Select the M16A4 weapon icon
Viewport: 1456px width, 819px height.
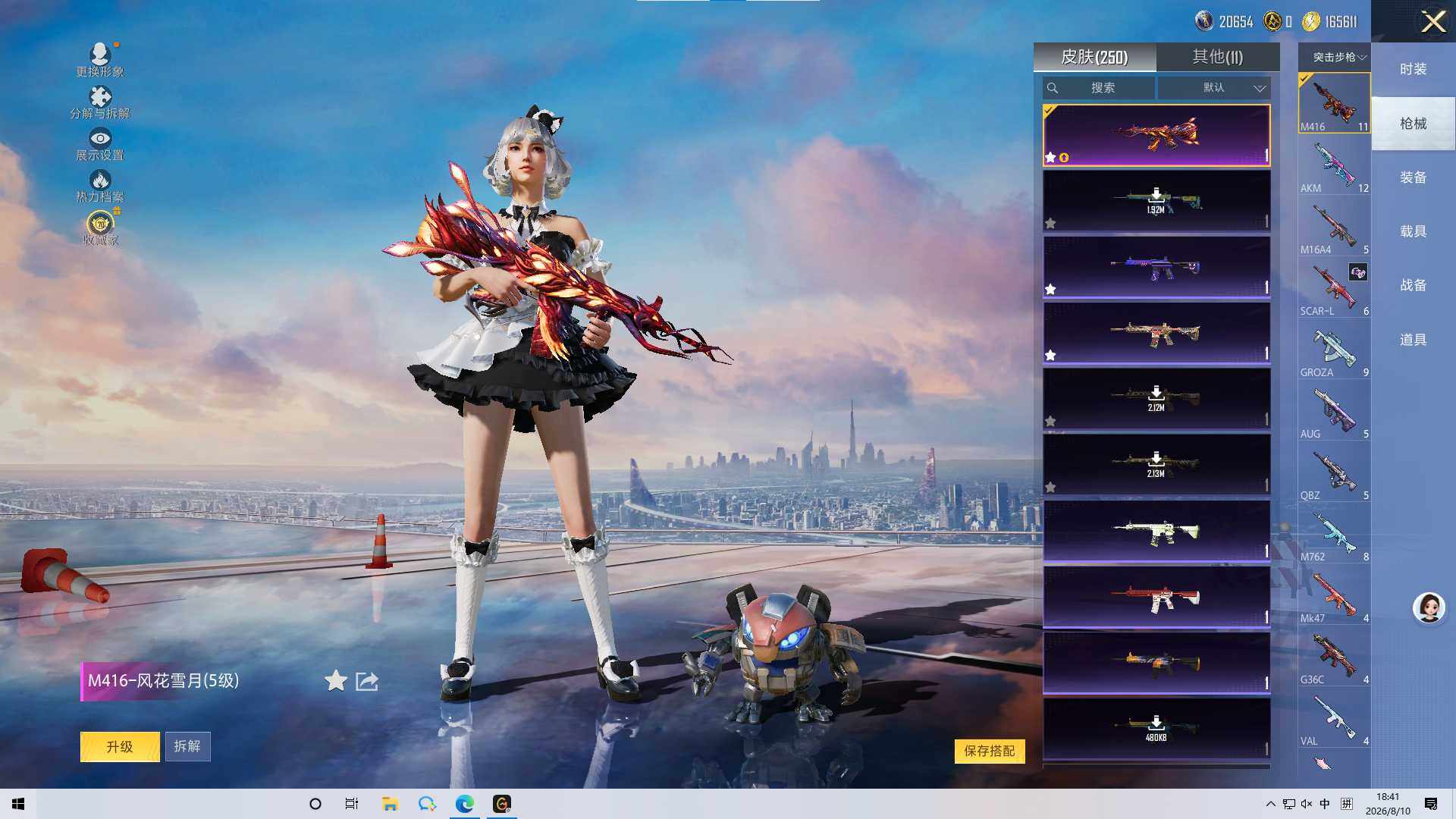1334,226
